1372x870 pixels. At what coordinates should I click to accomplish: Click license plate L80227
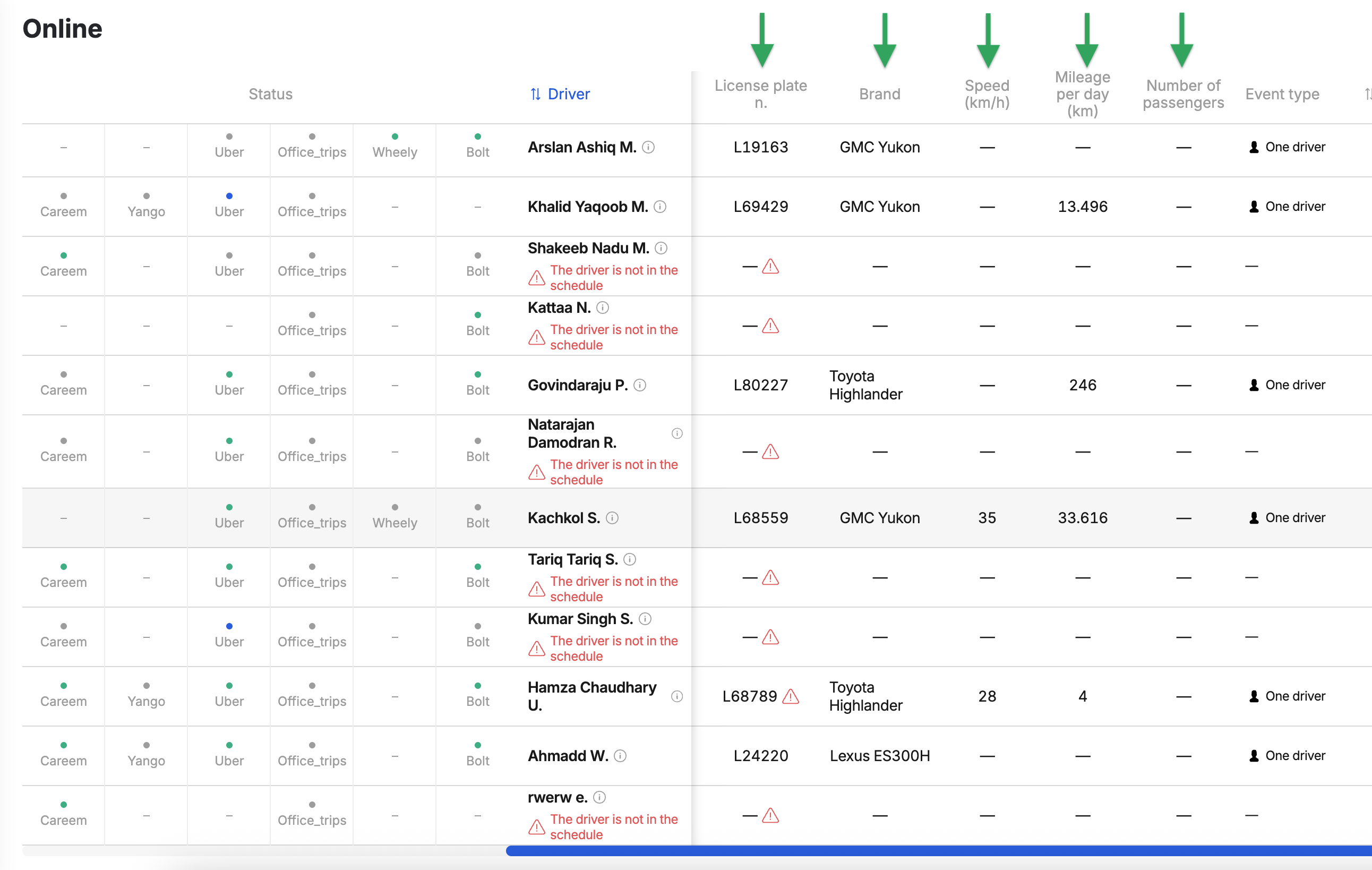[761, 386]
